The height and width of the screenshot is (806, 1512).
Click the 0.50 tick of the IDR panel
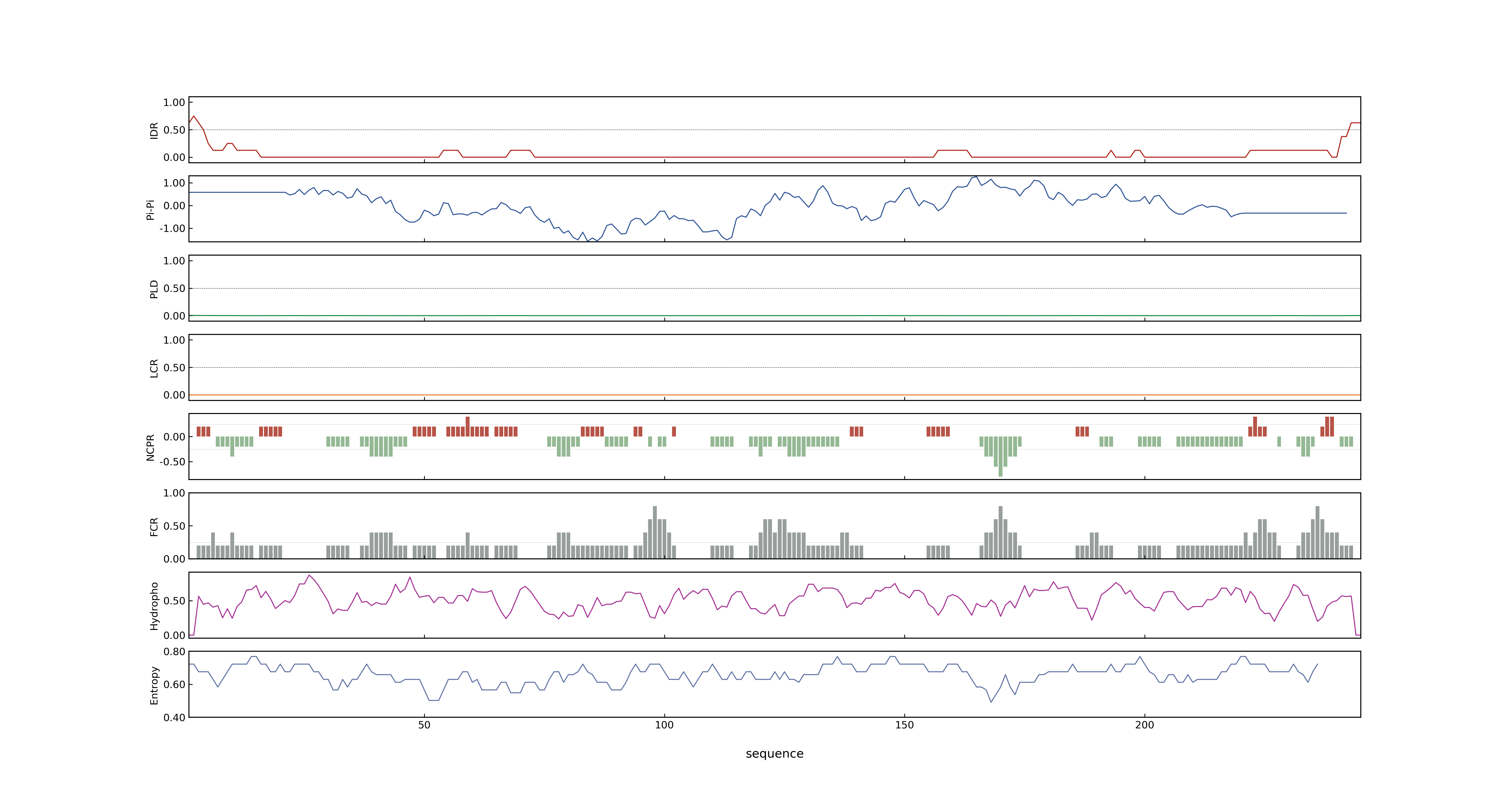(174, 130)
